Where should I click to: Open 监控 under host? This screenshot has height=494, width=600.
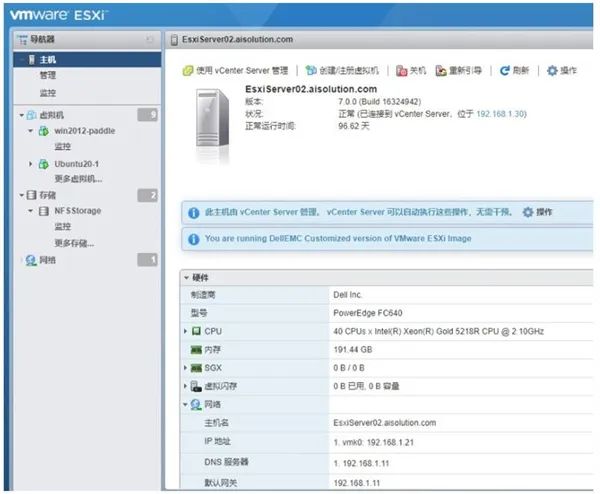48,93
